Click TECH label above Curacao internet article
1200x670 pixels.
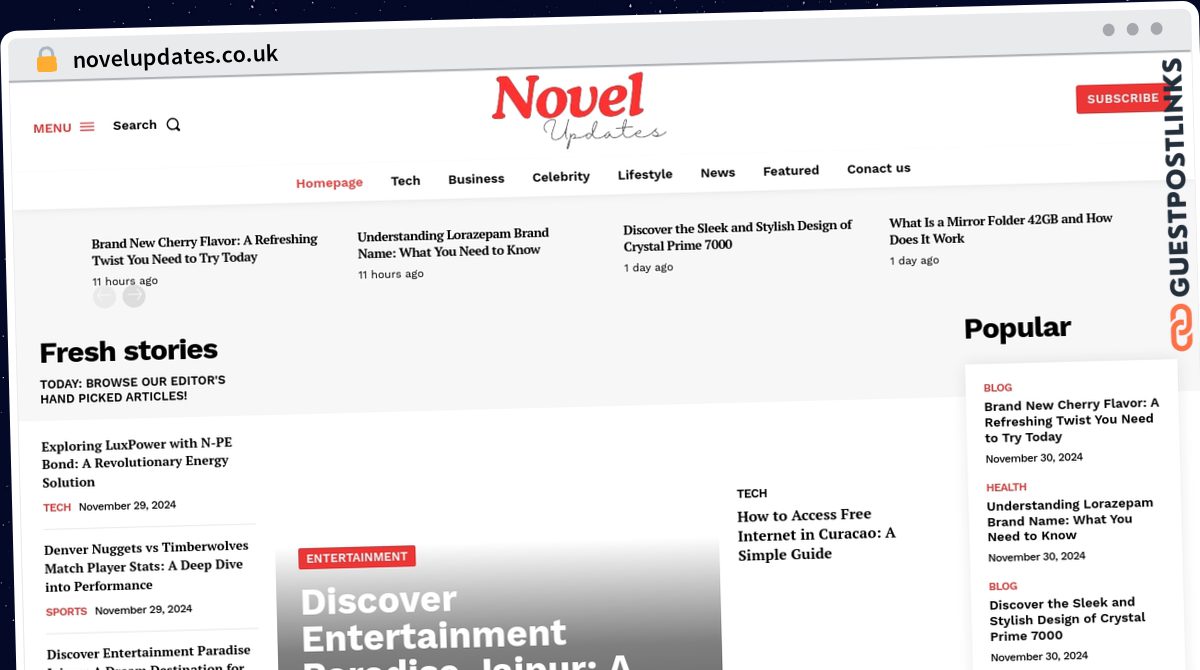[752, 494]
